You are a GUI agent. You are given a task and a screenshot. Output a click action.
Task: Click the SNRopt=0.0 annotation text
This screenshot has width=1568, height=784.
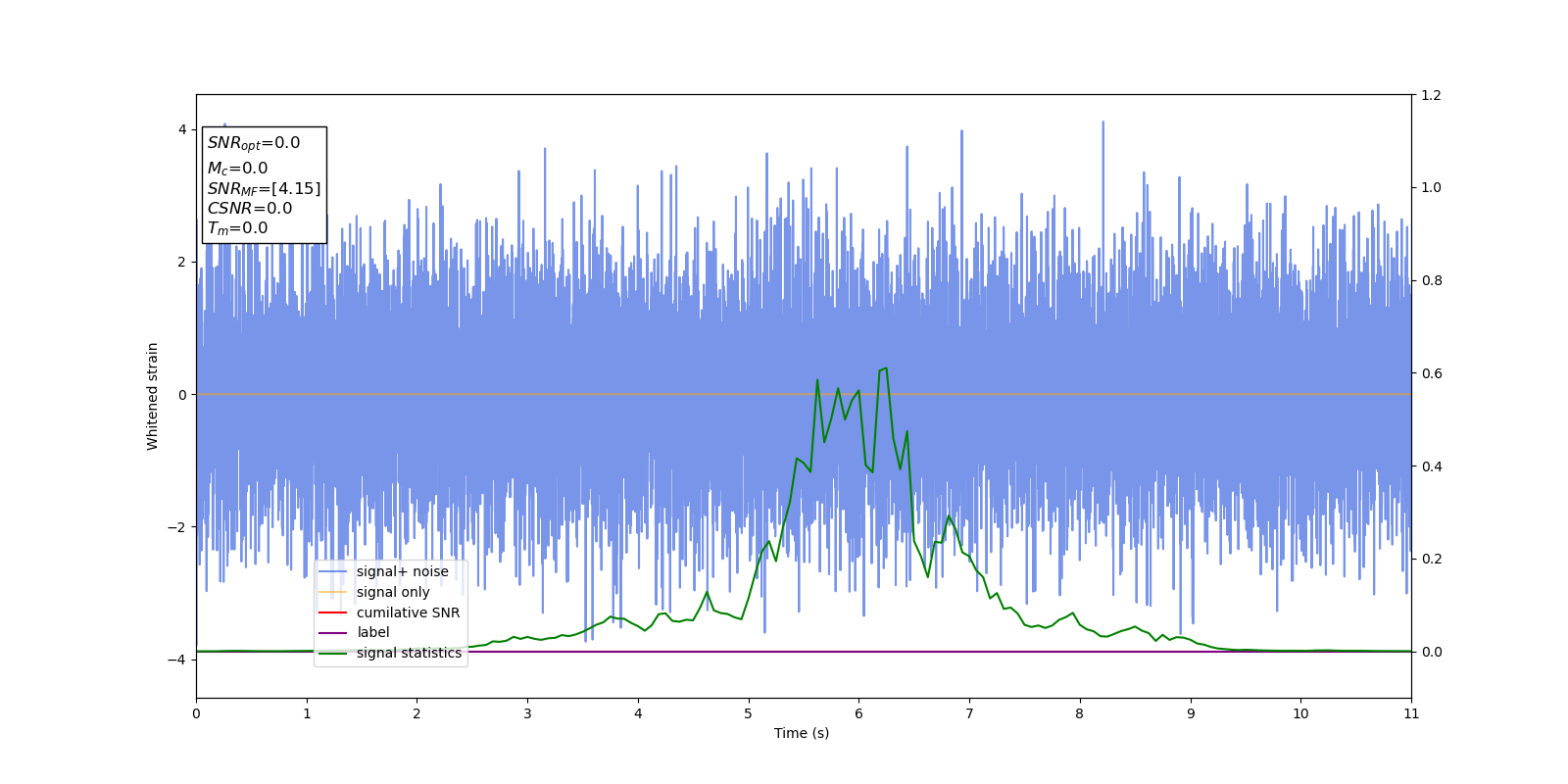tap(254, 143)
